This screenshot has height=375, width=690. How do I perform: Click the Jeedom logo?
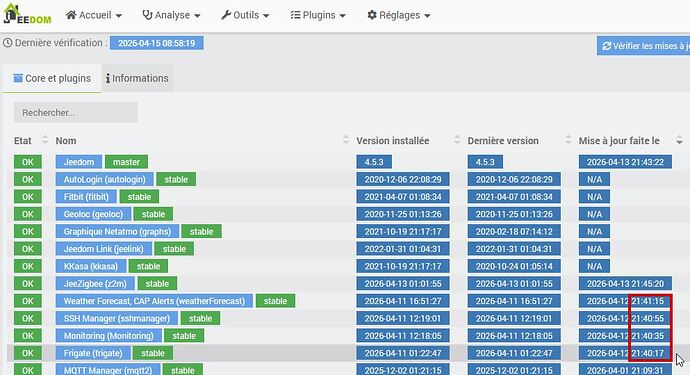(x=27, y=14)
